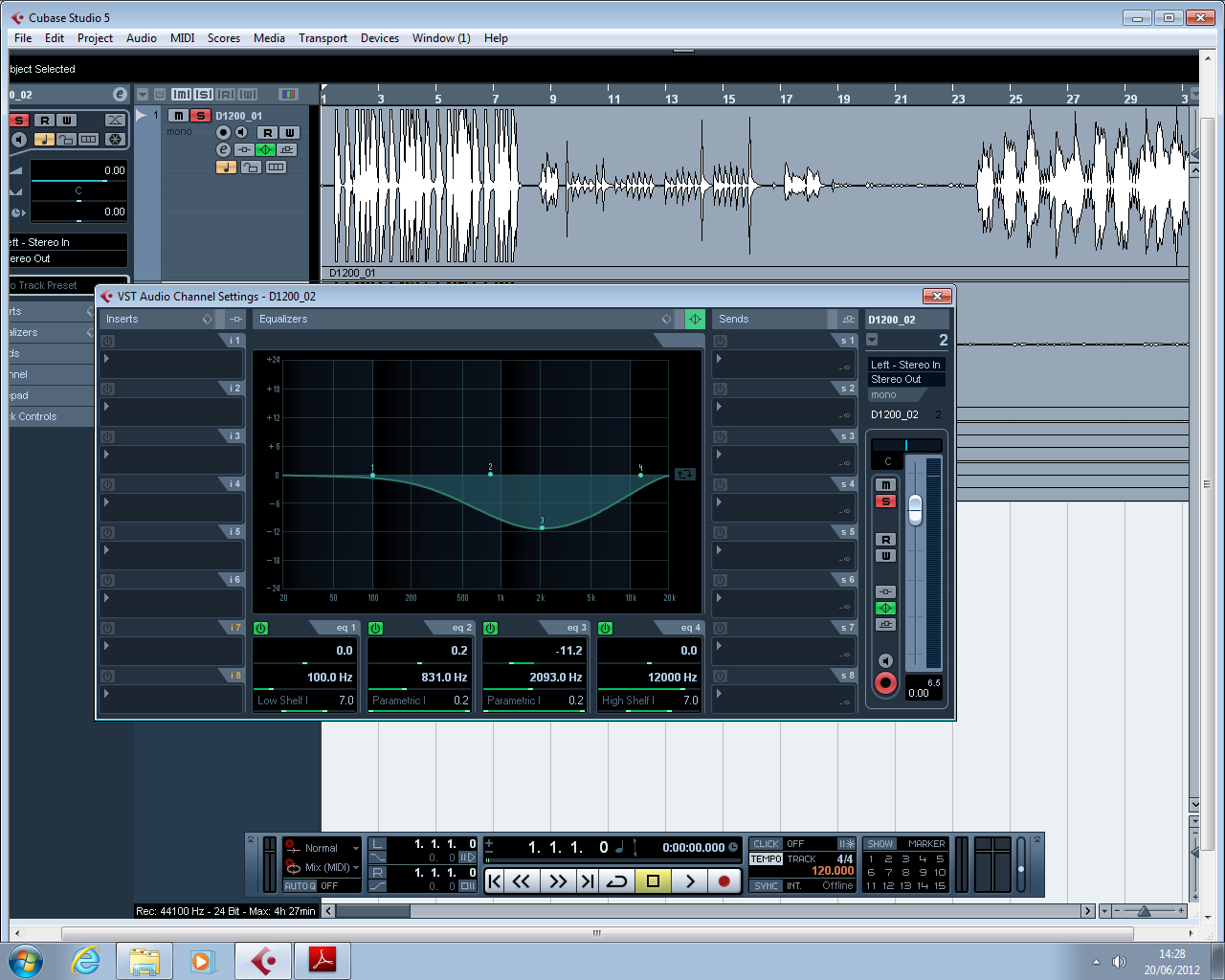The image size is (1225, 980).
Task: Toggle Record Enable on the channel strip
Action: pyautogui.click(x=886, y=683)
